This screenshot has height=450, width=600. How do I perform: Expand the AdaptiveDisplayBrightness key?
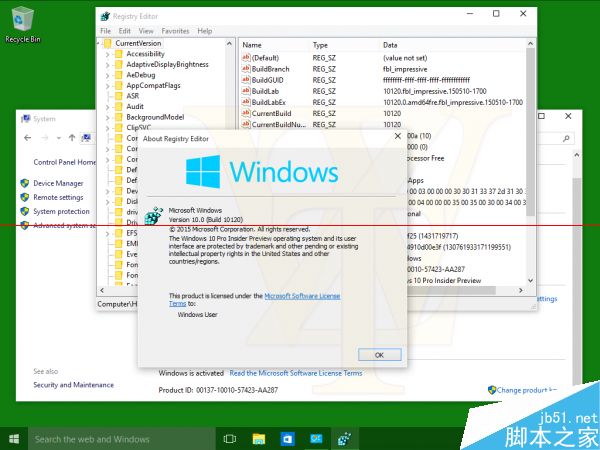pos(108,65)
